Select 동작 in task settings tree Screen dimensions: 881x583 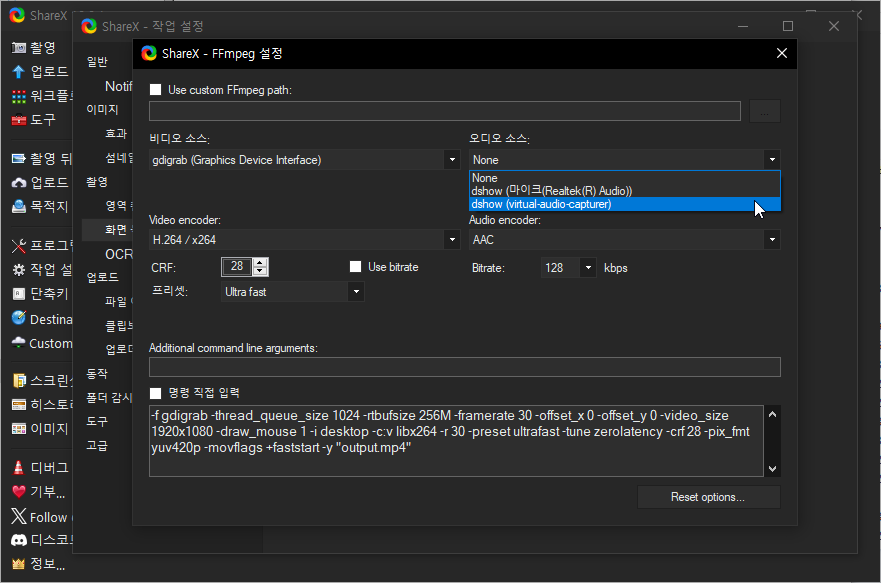[x=97, y=374]
